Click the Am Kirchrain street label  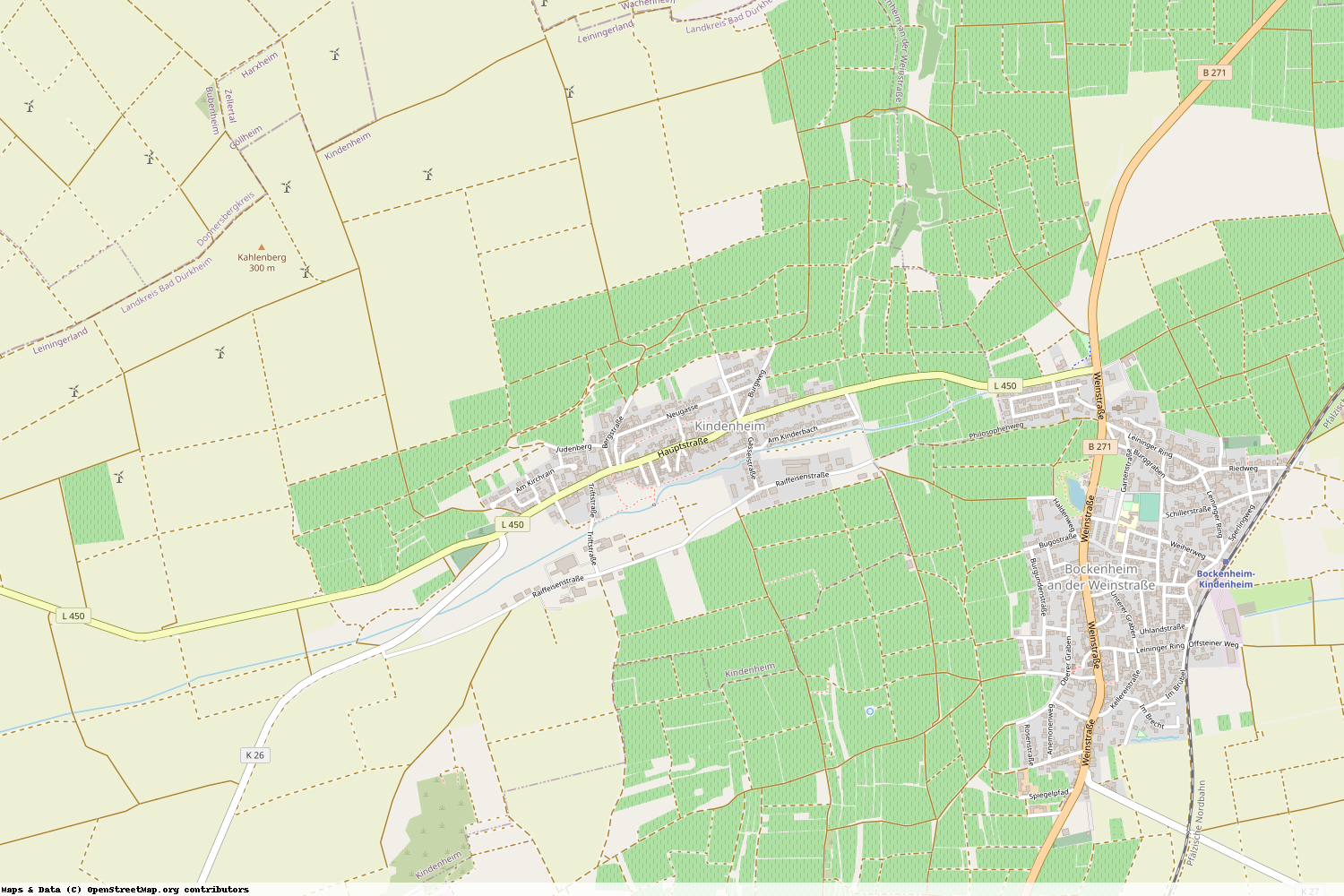point(535,481)
